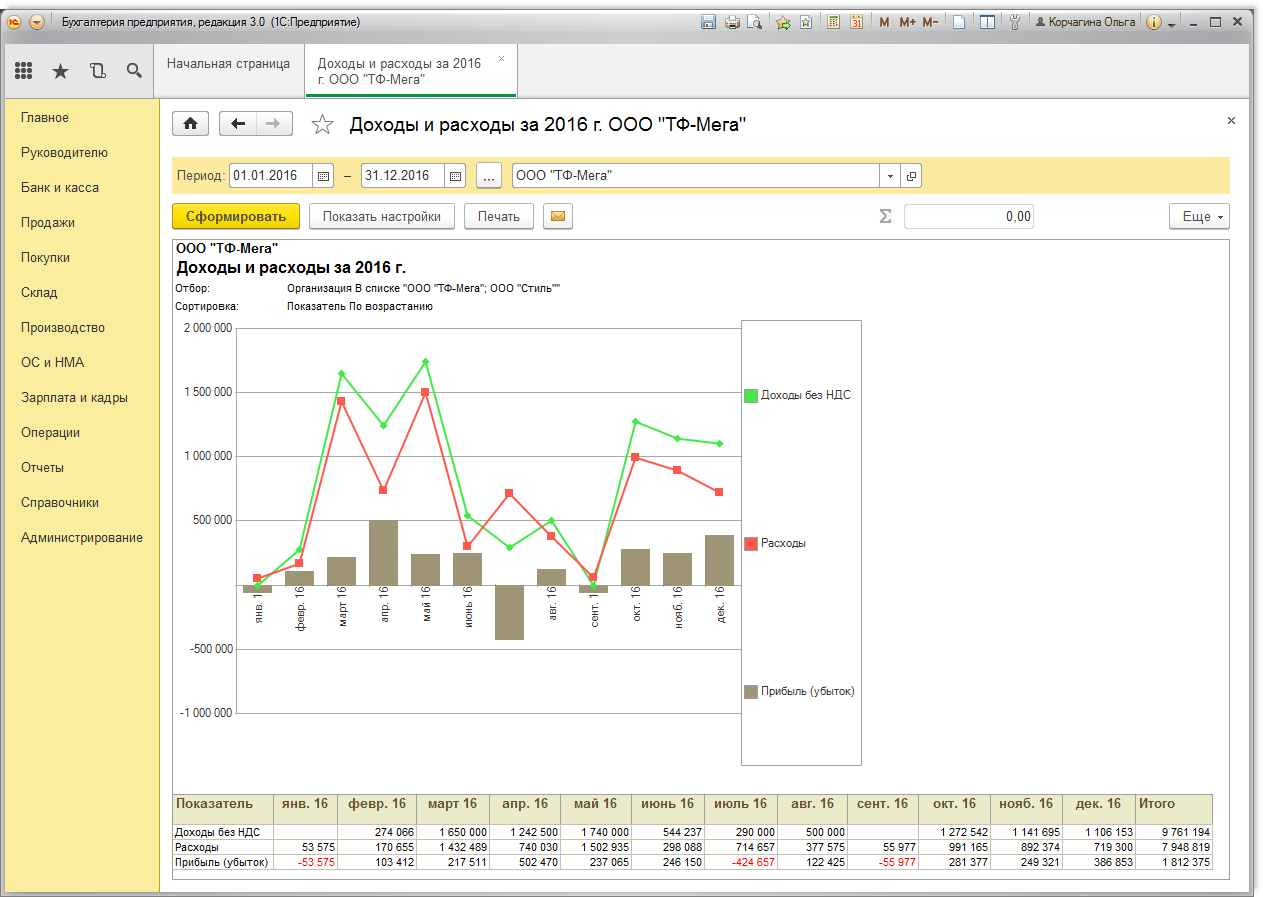Screen dimensions: 1263x897
Task: Click the home button icon
Action: click(x=191, y=124)
